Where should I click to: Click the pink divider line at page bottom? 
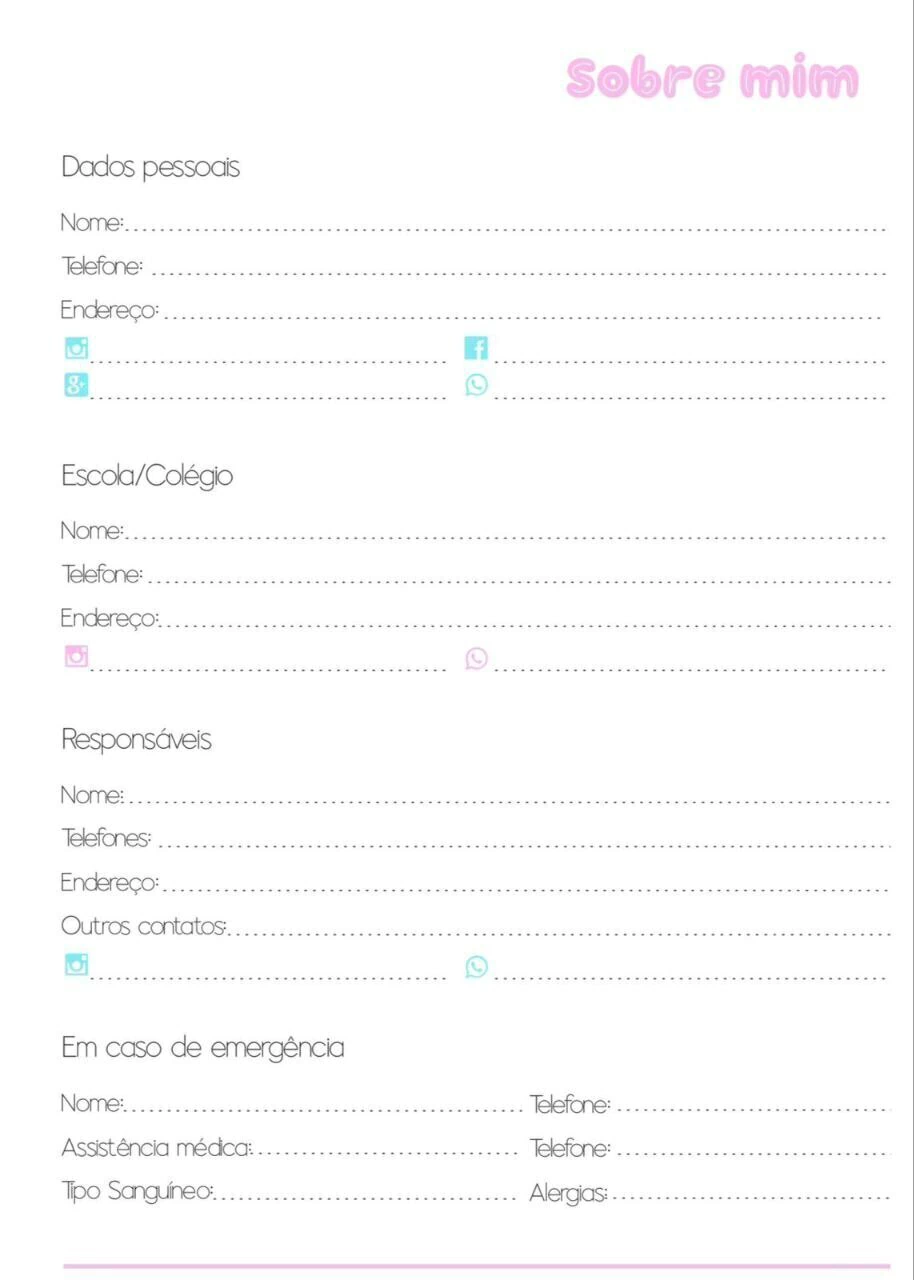[x=476, y=1266]
